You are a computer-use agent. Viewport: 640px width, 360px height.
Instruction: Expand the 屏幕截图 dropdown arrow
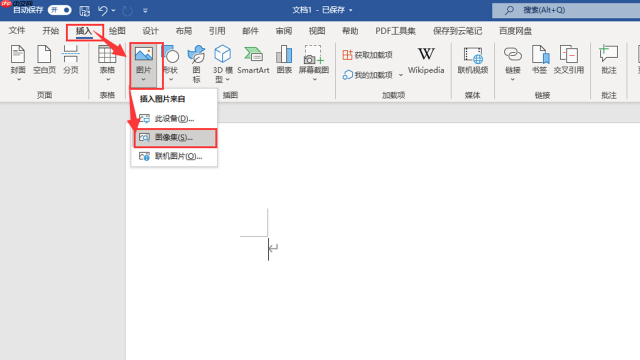click(x=315, y=80)
